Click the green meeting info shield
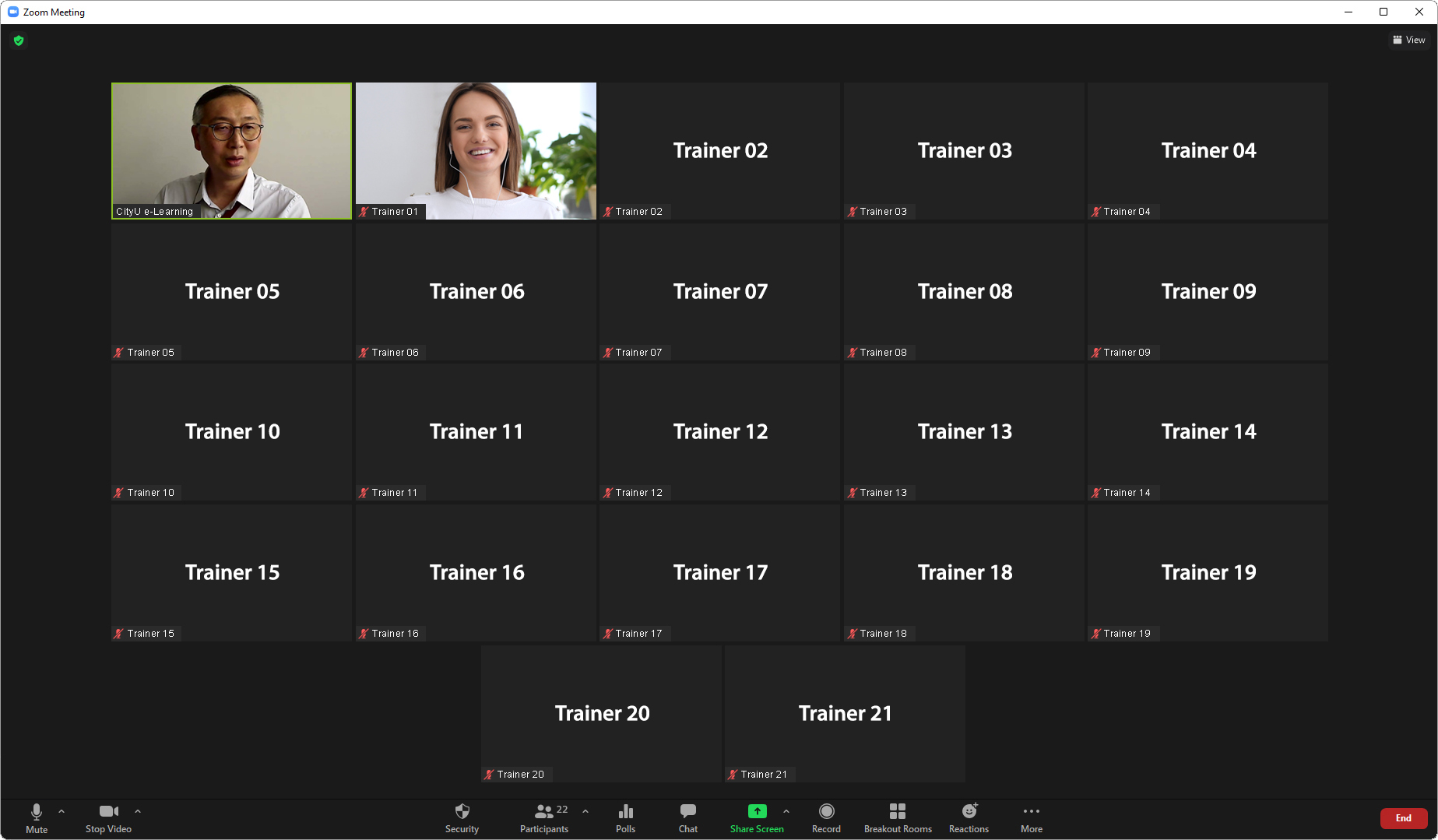The width and height of the screenshot is (1438, 840). click(x=19, y=40)
